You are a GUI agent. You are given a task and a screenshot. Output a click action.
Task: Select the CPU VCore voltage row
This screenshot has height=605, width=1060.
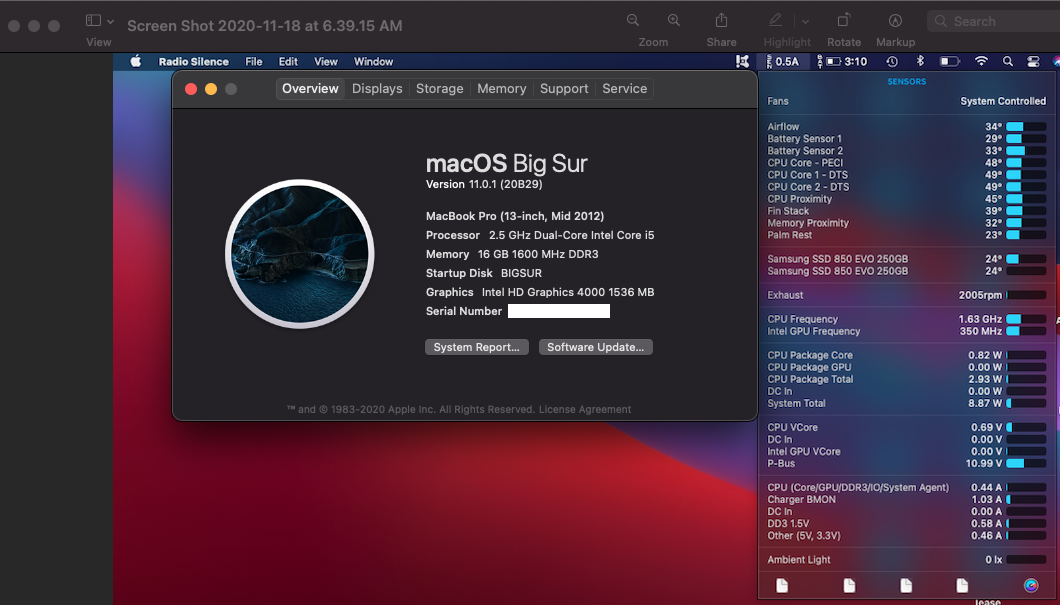[x=907, y=427]
